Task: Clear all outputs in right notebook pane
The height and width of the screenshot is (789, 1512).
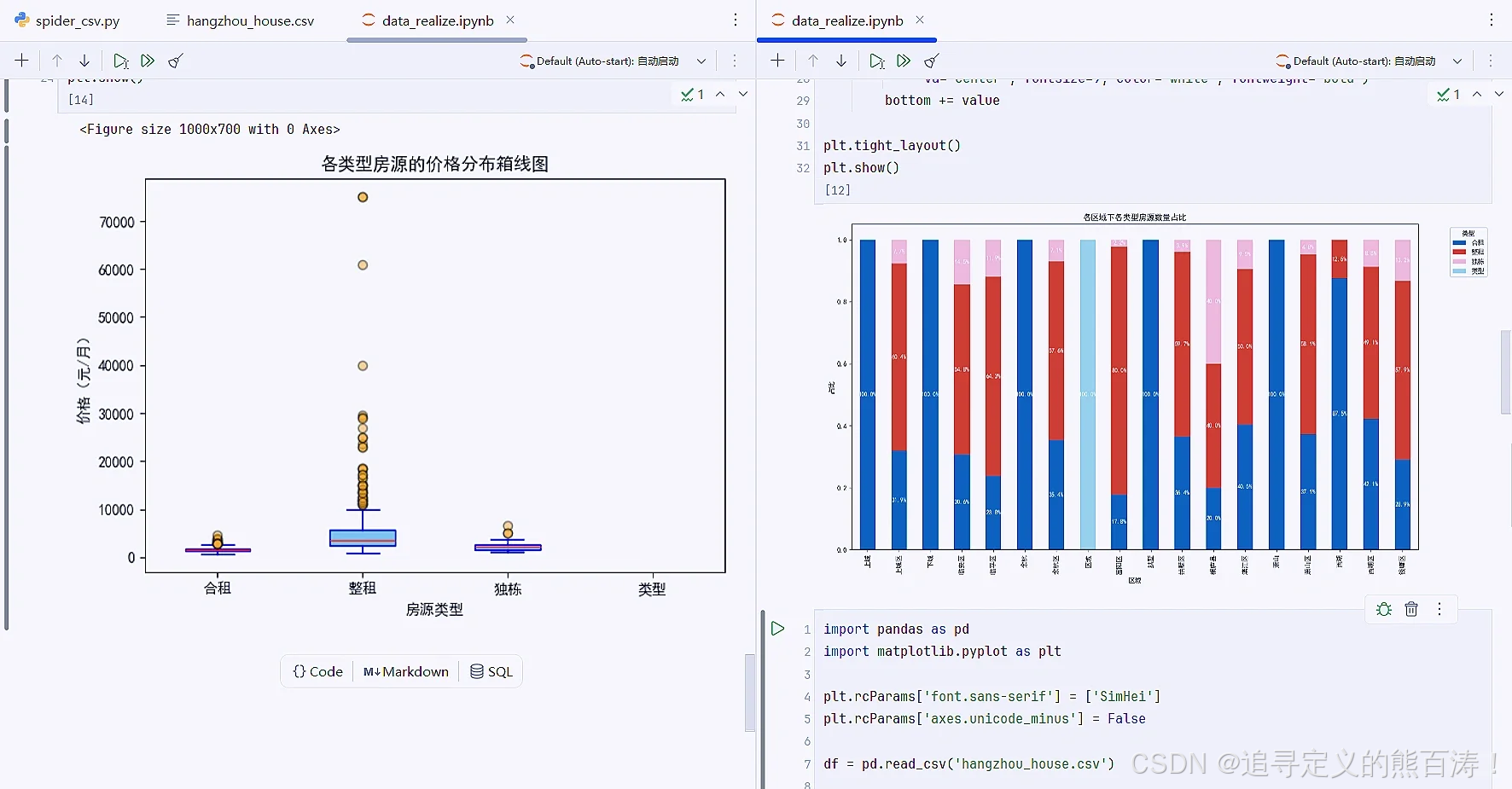Action: click(x=932, y=61)
